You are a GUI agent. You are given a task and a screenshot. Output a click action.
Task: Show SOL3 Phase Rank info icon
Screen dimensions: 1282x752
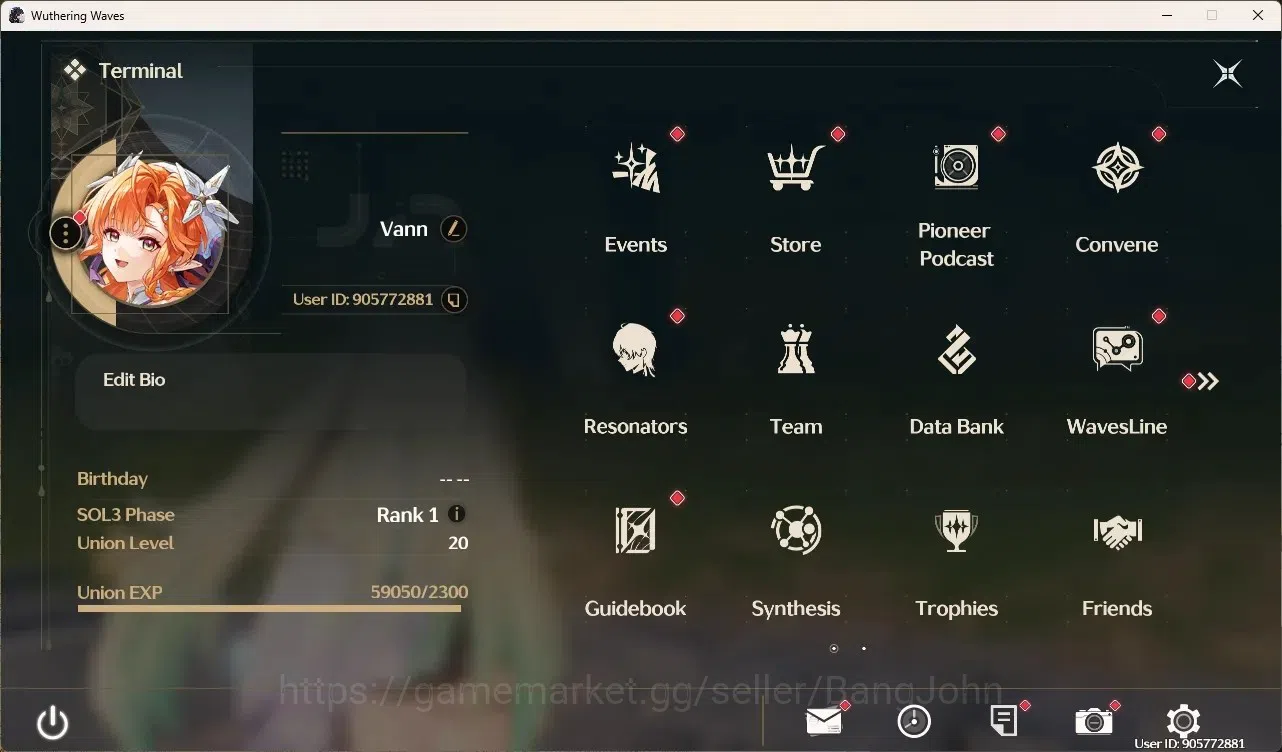[457, 514]
